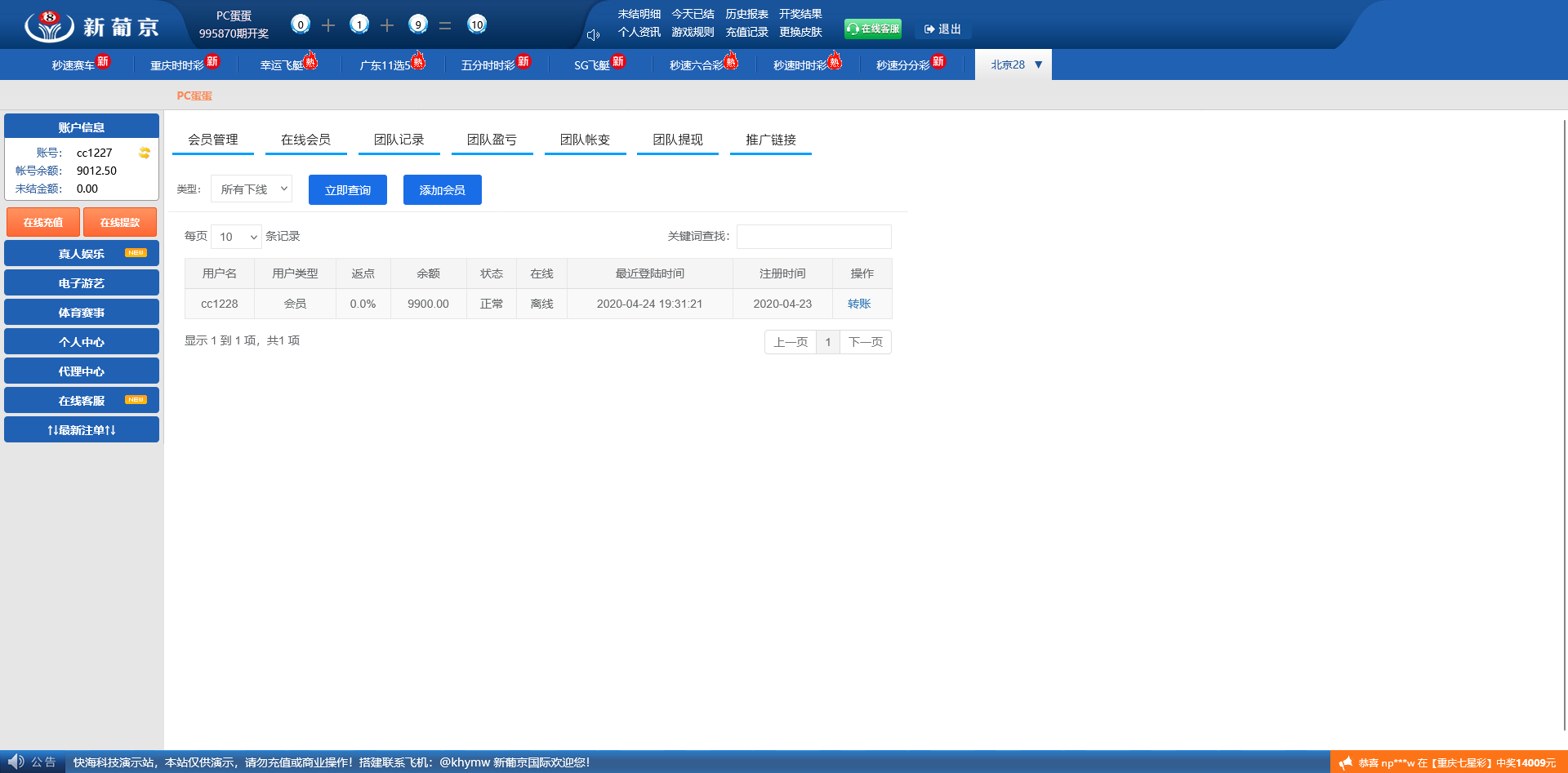Open 在线客服 customer service with headset icon

(x=872, y=27)
